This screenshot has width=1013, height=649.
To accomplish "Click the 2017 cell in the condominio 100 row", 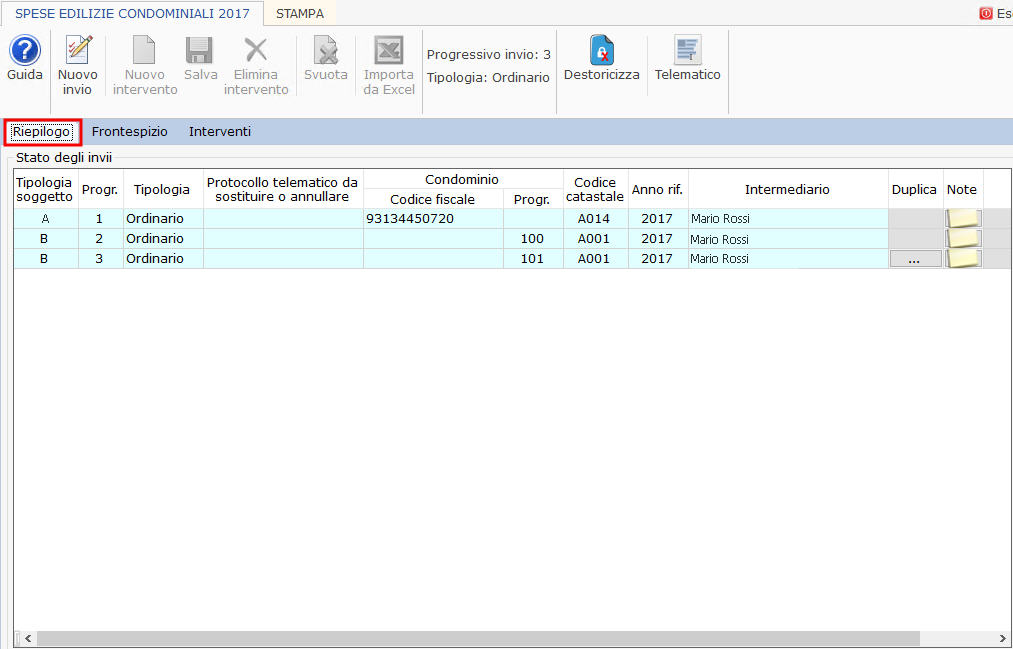I will pos(658,239).
